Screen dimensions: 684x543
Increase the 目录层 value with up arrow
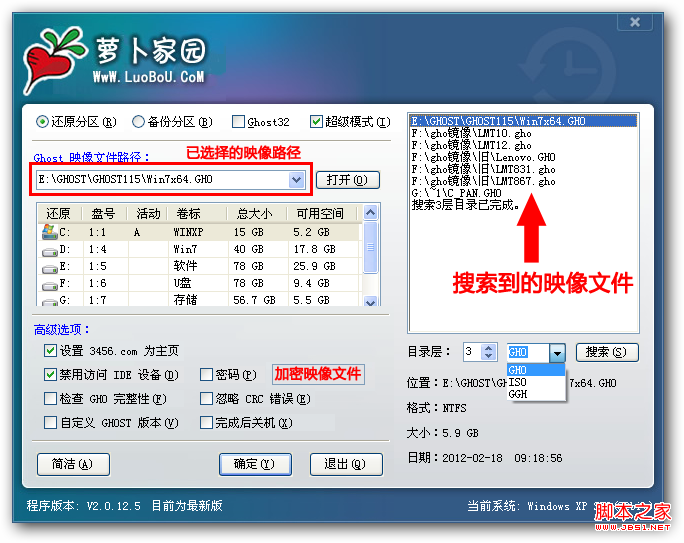pos(489,348)
